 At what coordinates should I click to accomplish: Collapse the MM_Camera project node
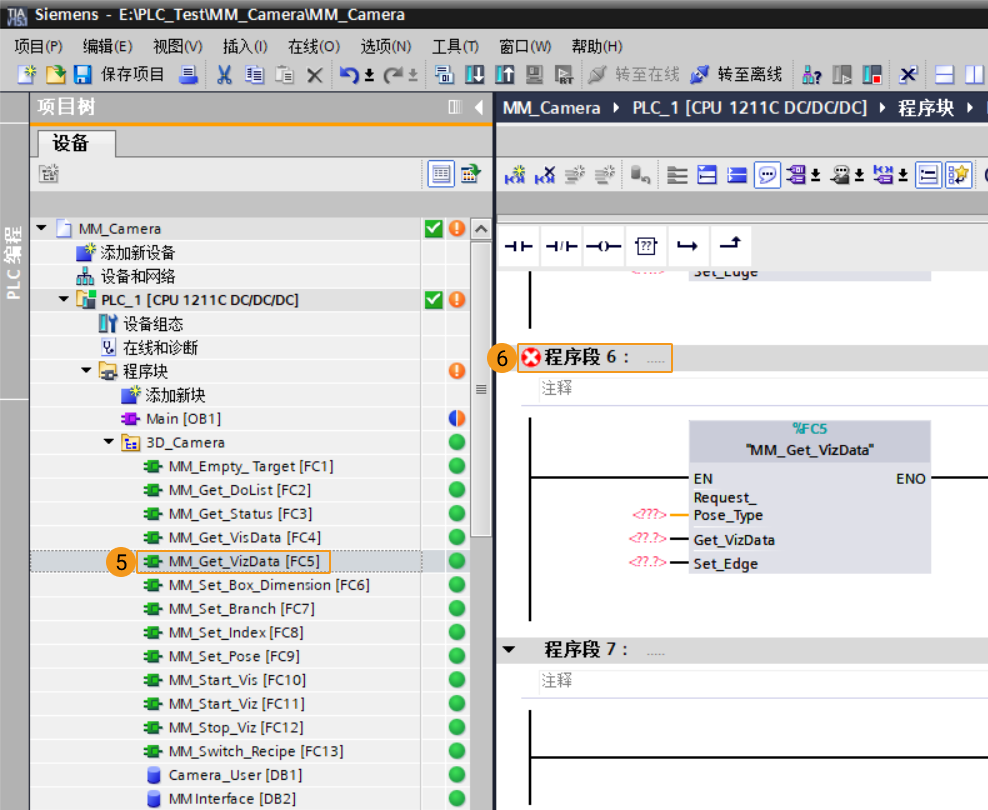coord(42,228)
